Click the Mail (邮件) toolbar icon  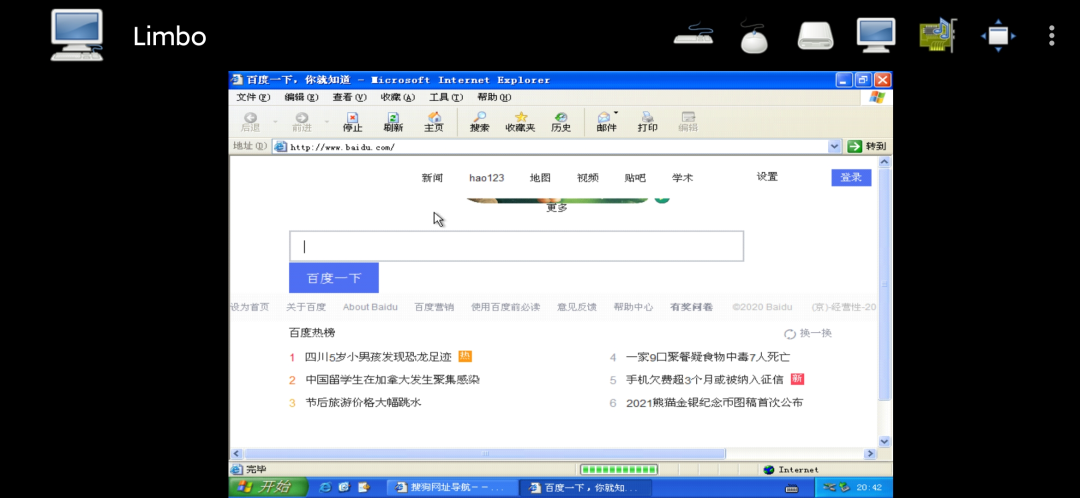tap(605, 122)
